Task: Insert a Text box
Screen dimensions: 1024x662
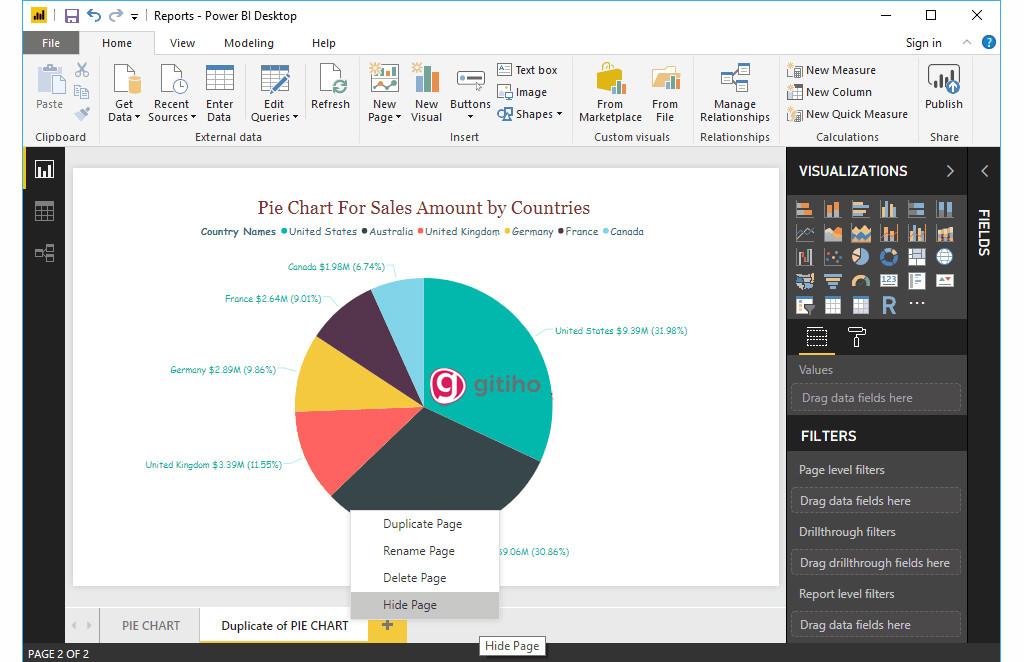Action: 527,70
